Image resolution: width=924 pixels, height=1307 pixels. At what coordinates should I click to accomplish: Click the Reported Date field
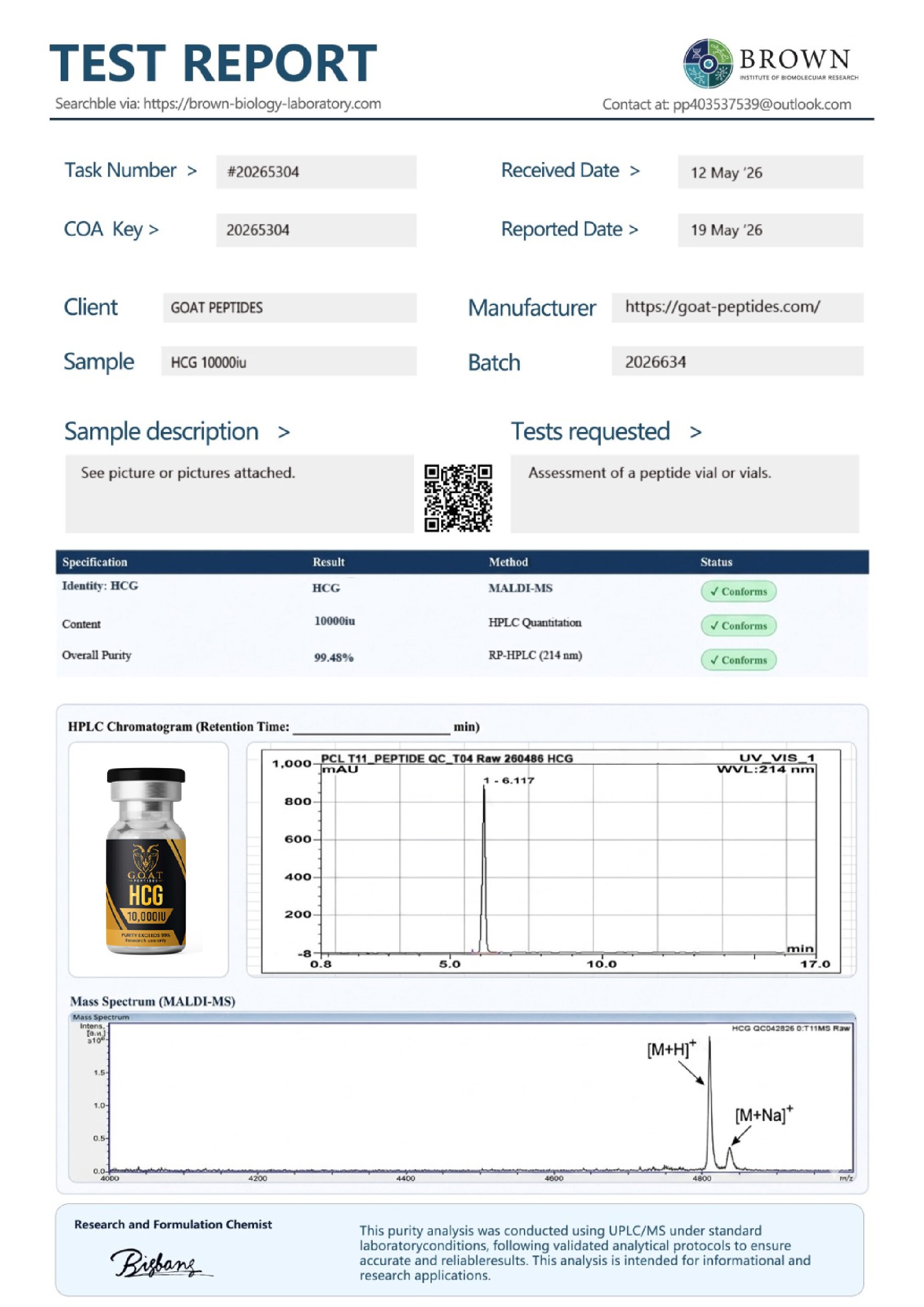pyautogui.click(x=771, y=230)
